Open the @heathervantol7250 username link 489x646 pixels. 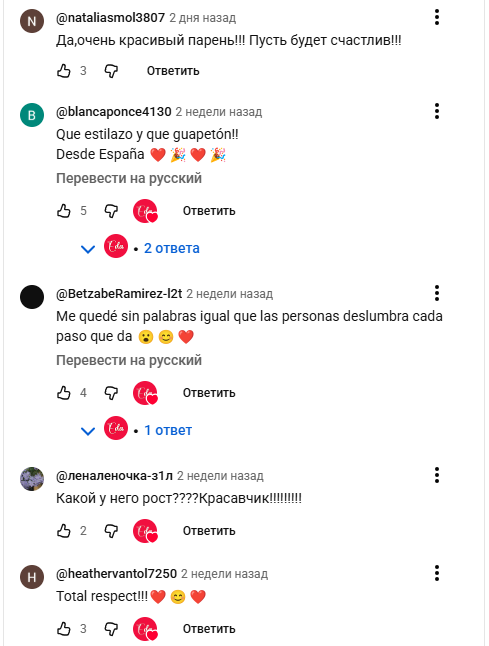[116, 573]
